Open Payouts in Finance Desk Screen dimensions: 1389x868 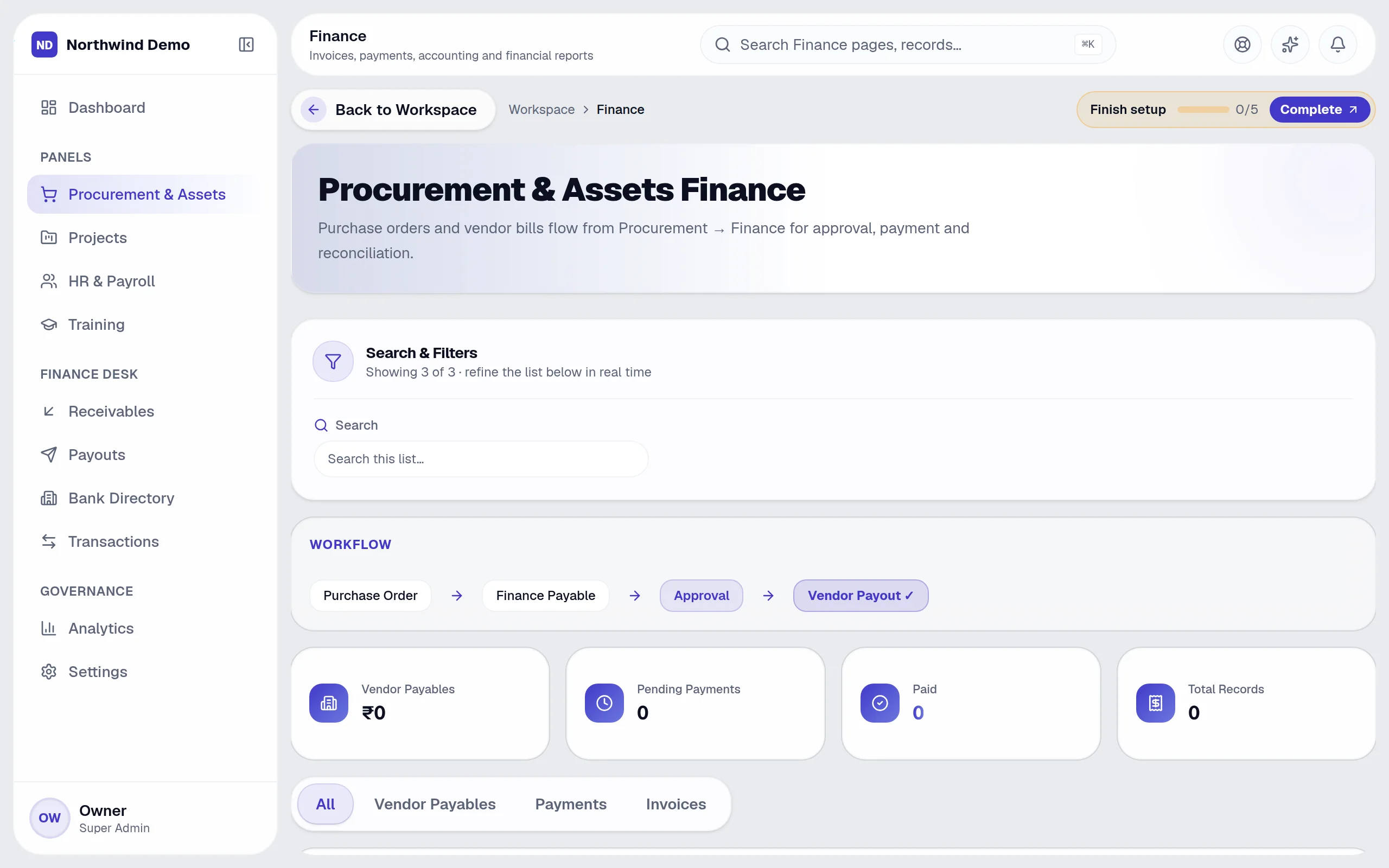(145, 455)
